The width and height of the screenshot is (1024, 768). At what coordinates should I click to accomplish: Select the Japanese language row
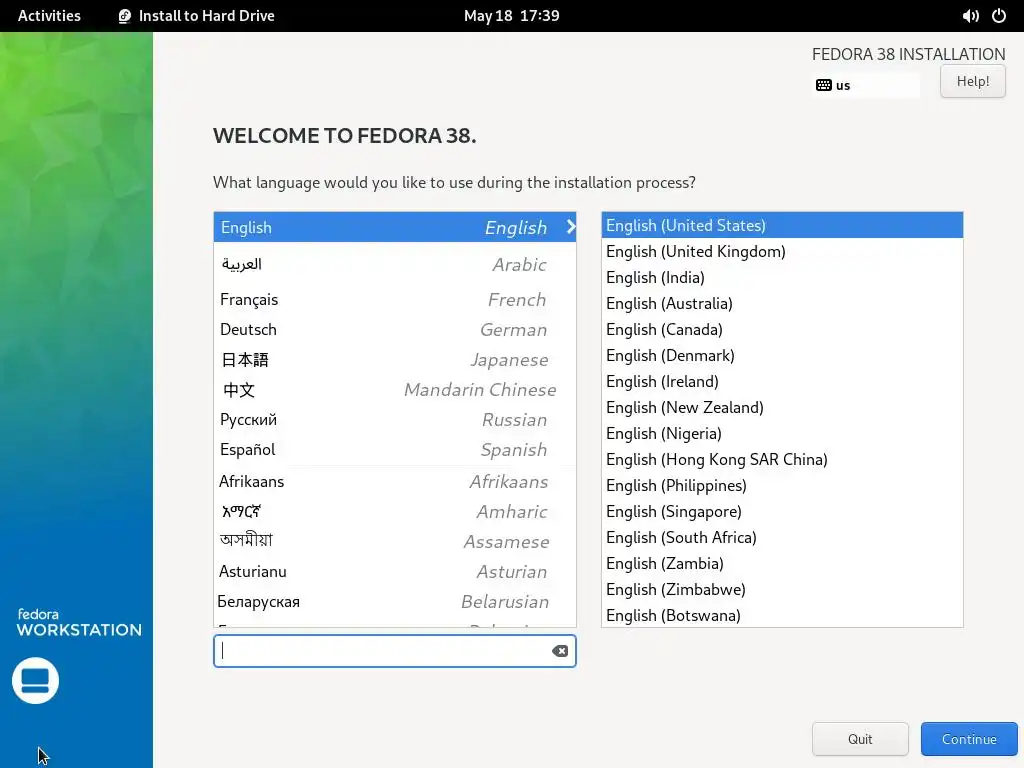tap(395, 360)
